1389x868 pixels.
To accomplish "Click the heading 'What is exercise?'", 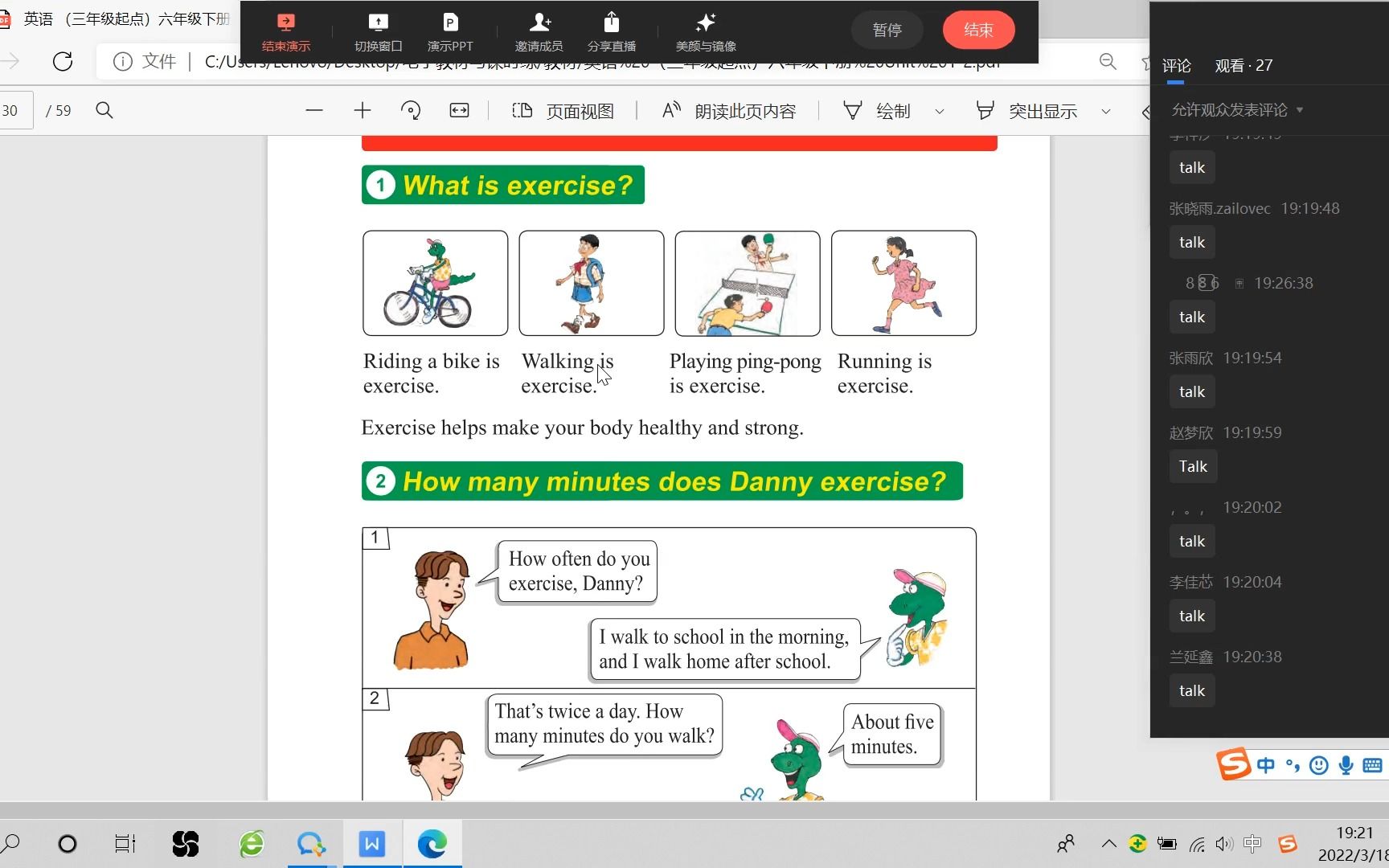I will tap(503, 185).
